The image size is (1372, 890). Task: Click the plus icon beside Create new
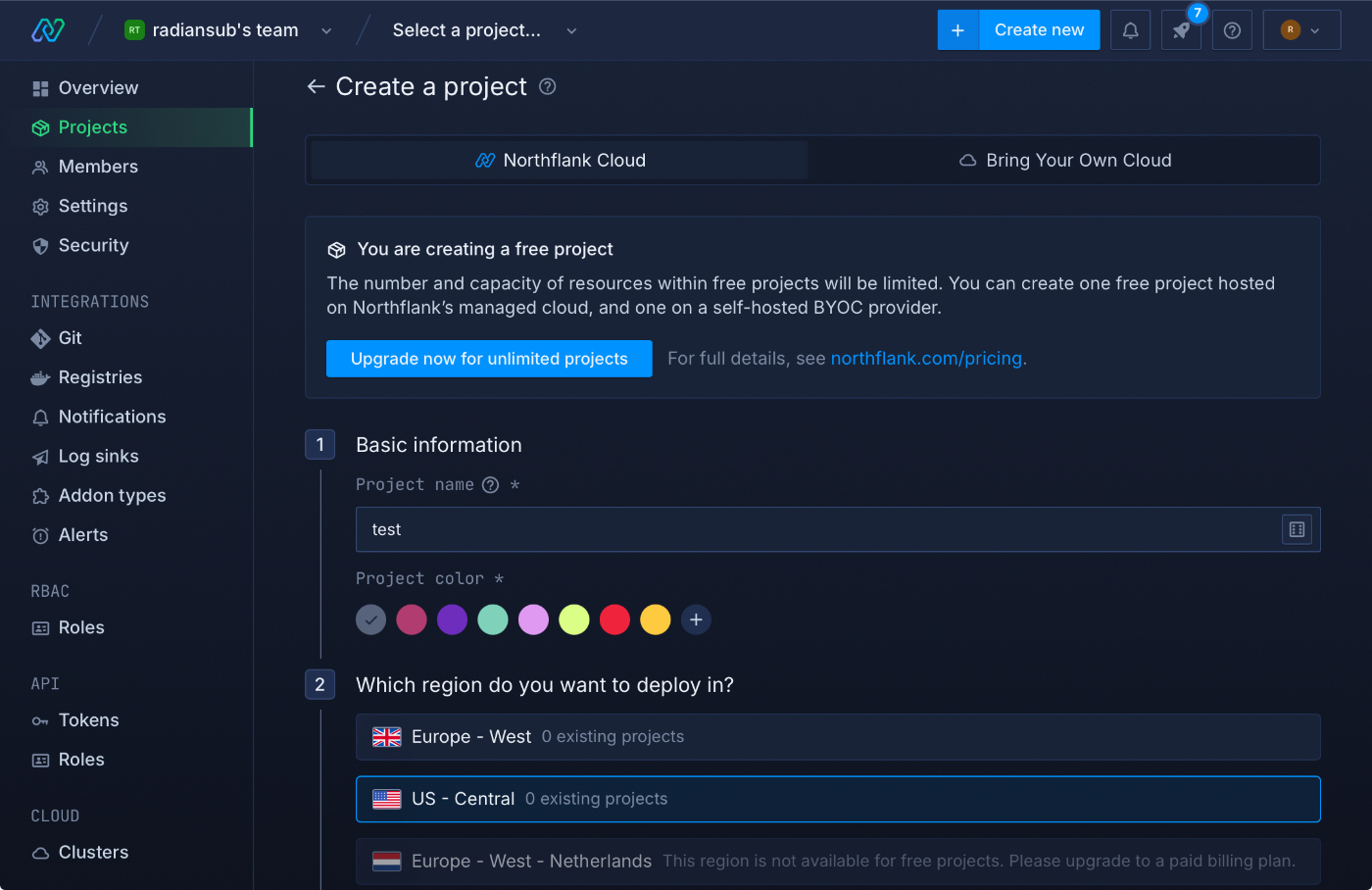click(x=957, y=30)
